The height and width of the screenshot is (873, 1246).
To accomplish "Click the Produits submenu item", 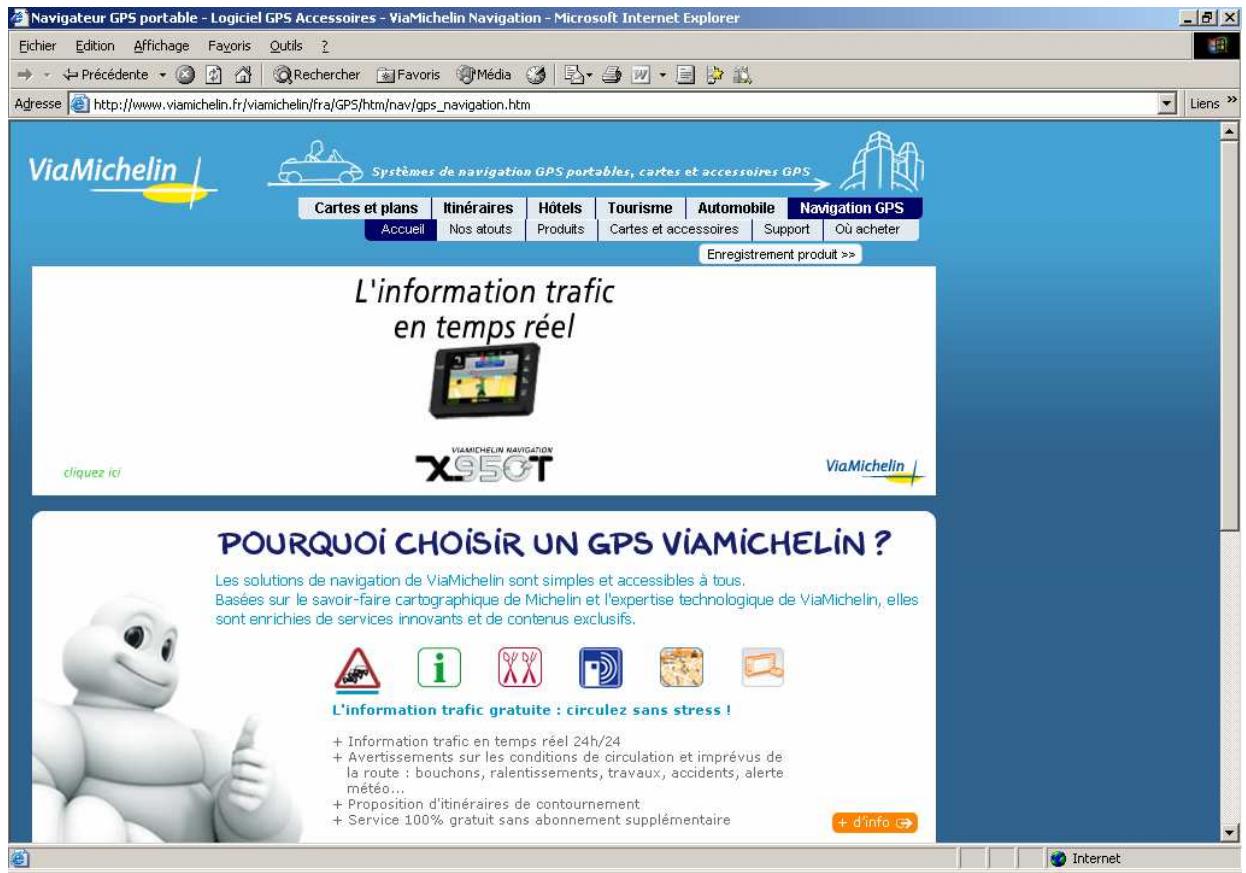I will 561,229.
